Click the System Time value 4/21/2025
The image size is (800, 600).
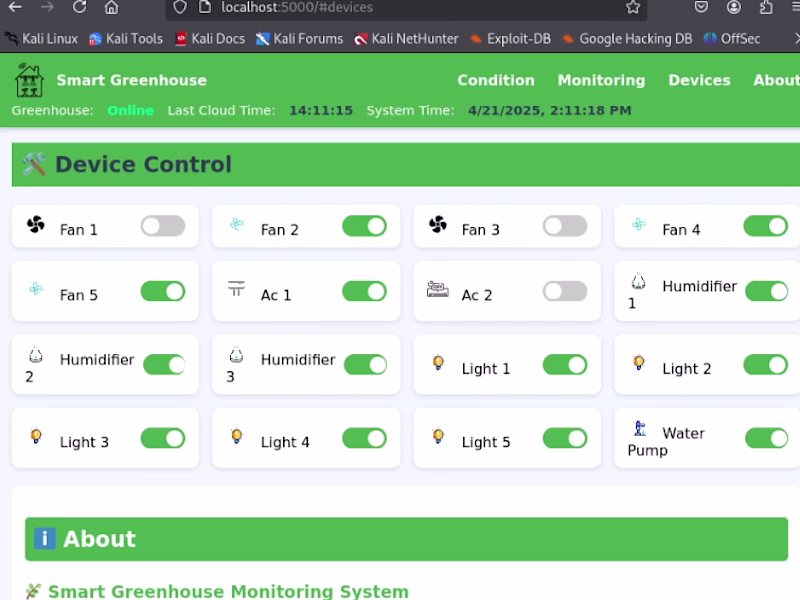point(549,110)
